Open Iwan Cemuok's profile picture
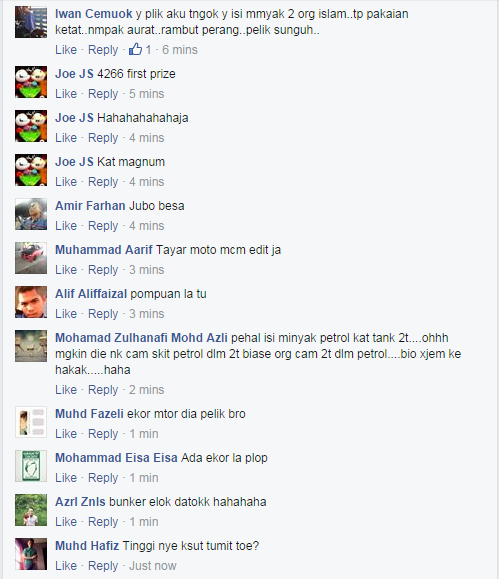Viewport: 499px width, 579px height. [x=31, y=22]
